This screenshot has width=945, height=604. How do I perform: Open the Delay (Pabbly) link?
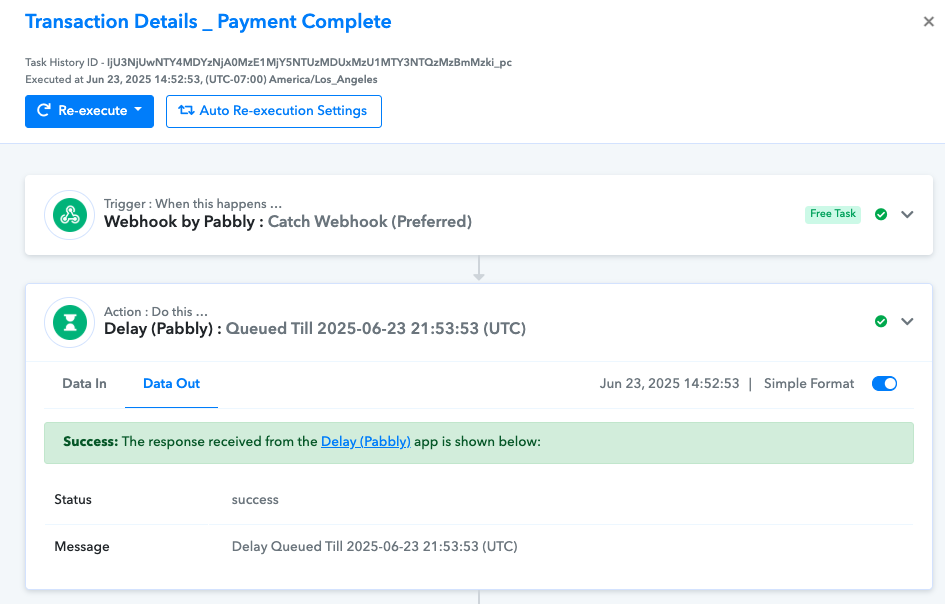pyautogui.click(x=365, y=442)
